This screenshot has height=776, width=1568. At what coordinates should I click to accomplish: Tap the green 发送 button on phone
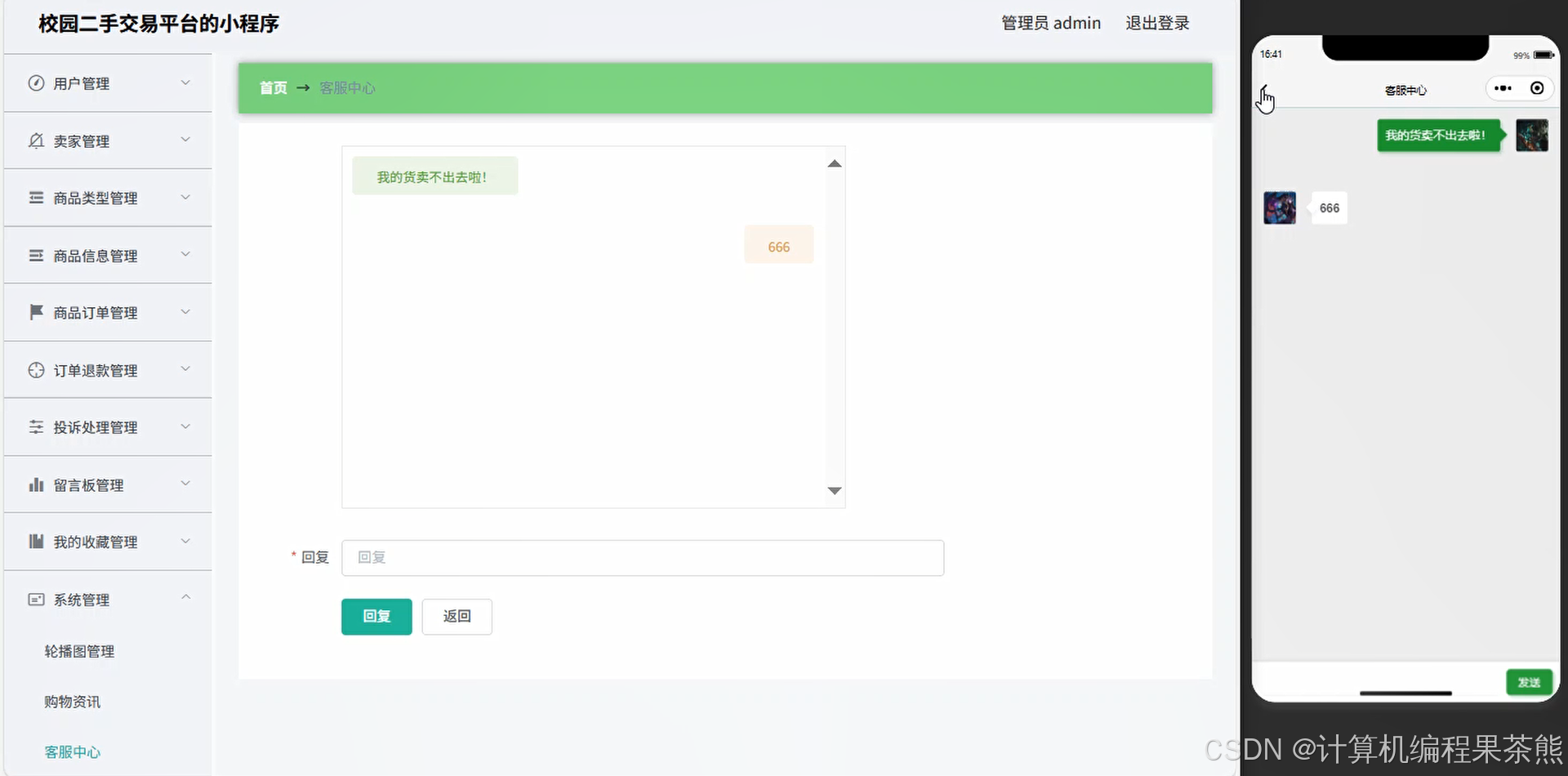point(1529,682)
